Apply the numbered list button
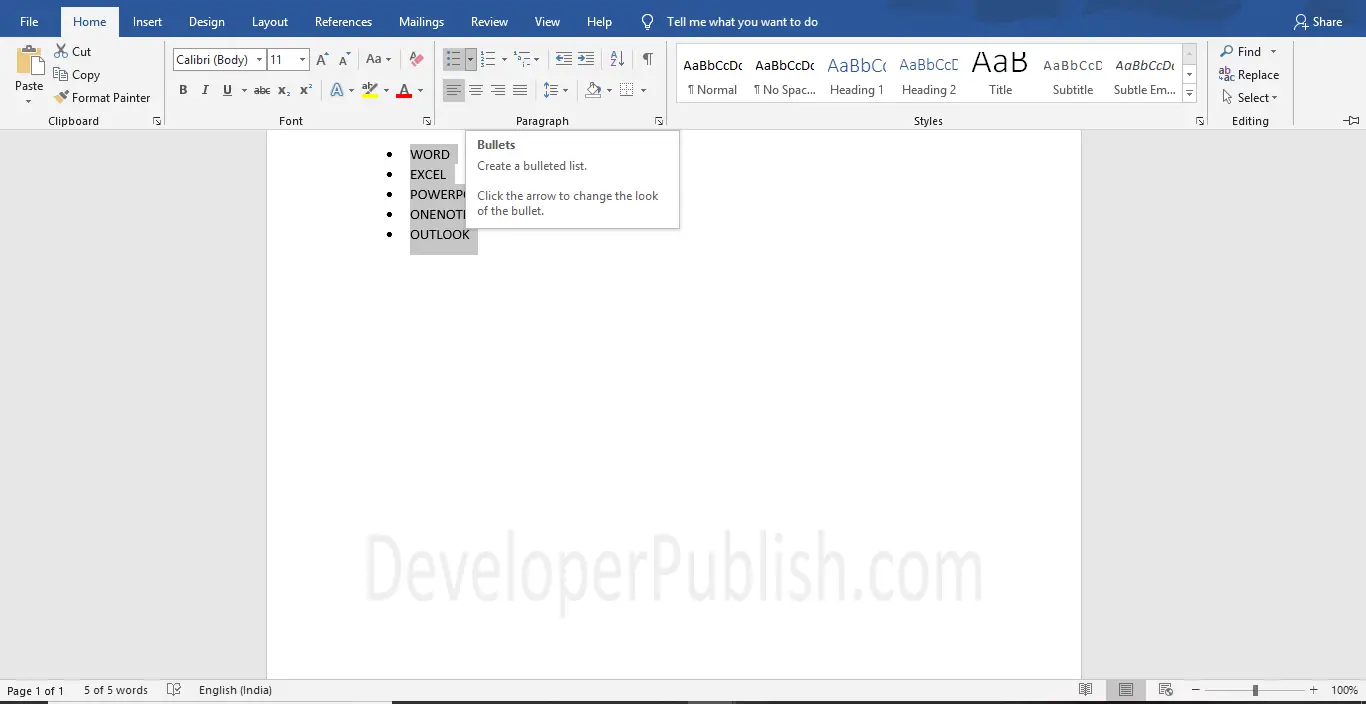1366x704 pixels. point(488,60)
